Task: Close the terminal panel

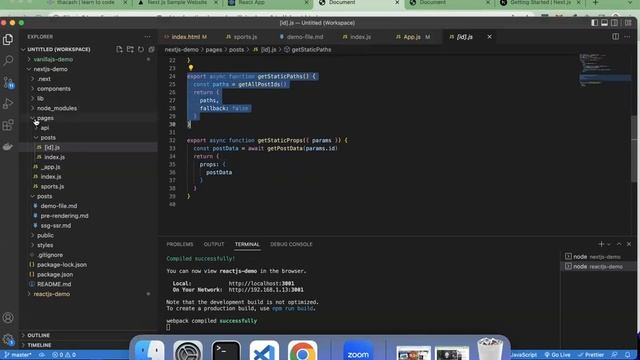Action: point(629,244)
